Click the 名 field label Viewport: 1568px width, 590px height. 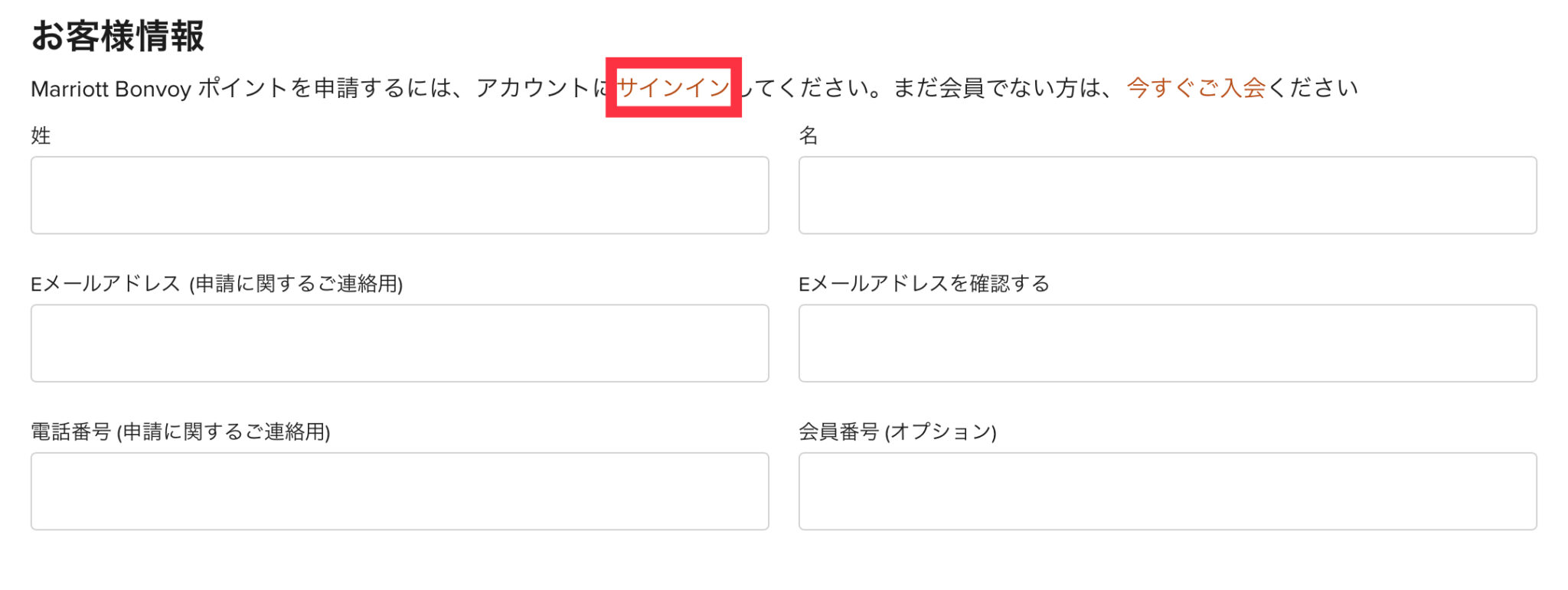pyautogui.click(x=808, y=136)
